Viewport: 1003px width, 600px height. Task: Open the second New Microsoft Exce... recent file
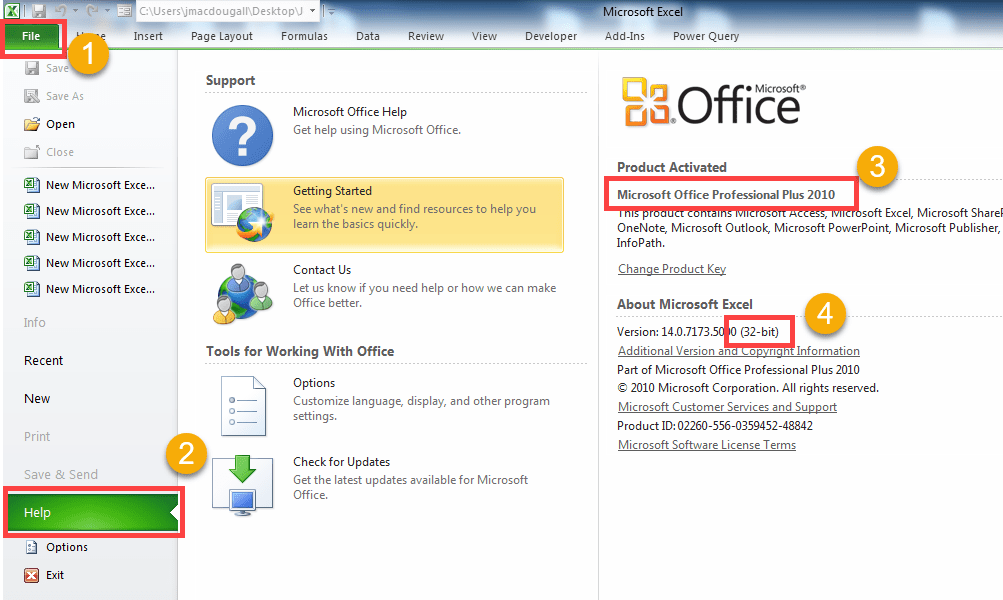[x=90, y=211]
